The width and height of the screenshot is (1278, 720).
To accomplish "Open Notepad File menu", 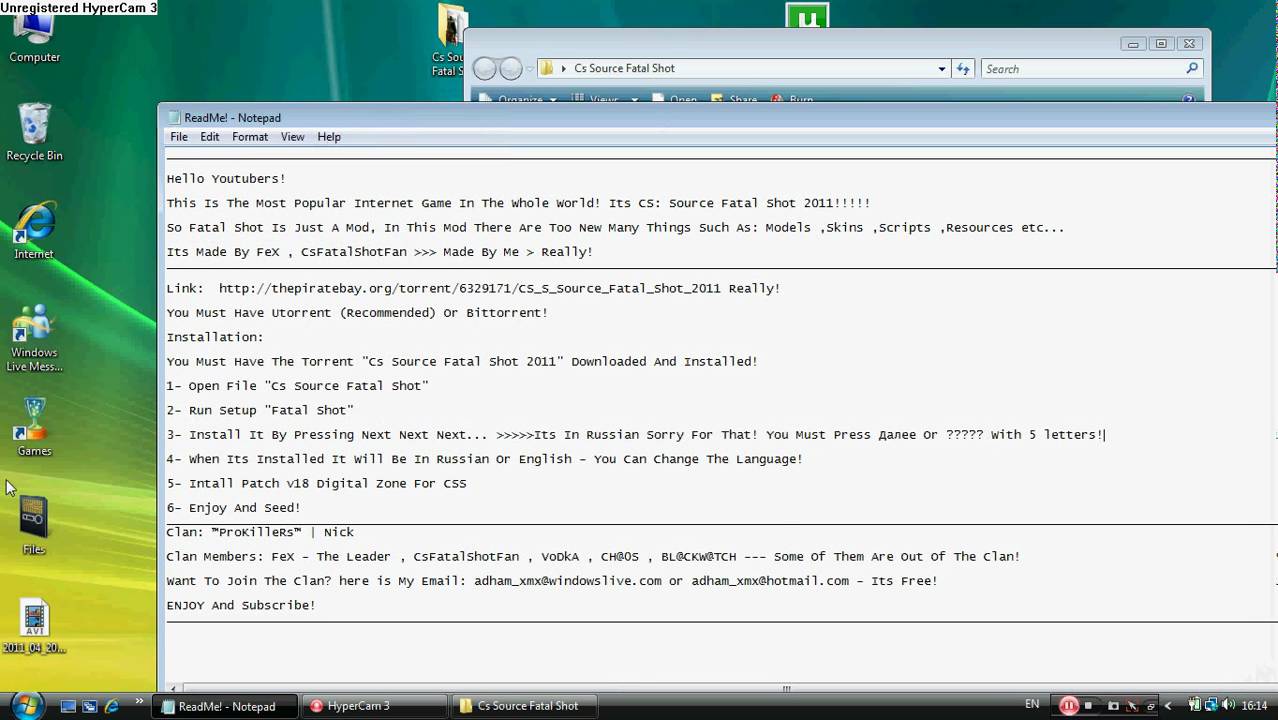I will tap(179, 137).
